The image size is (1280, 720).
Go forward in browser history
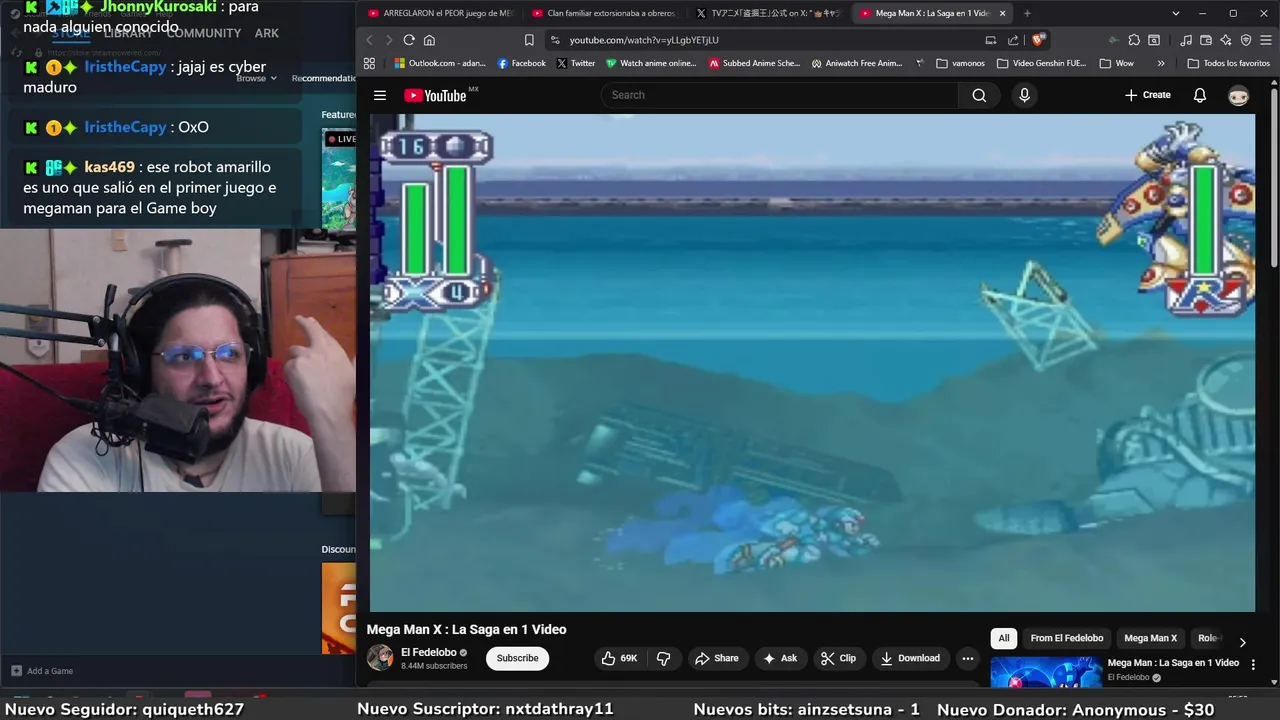pos(389,40)
